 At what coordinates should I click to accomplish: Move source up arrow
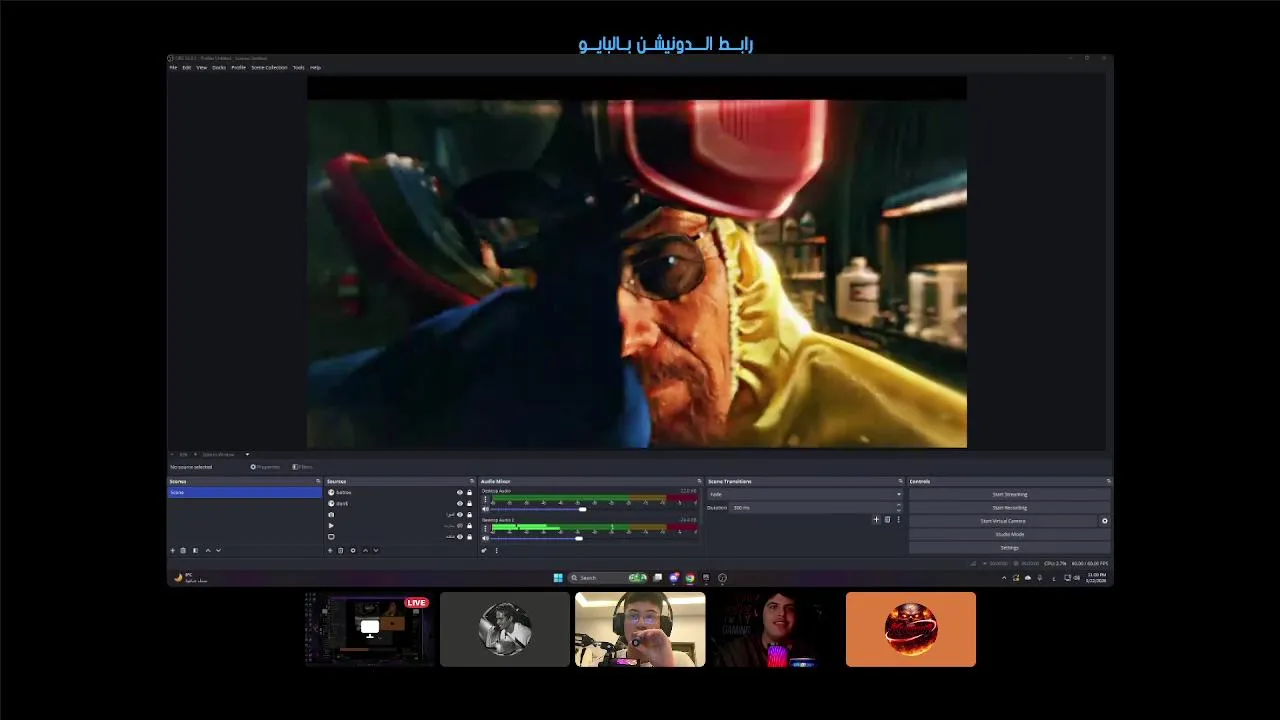click(365, 550)
